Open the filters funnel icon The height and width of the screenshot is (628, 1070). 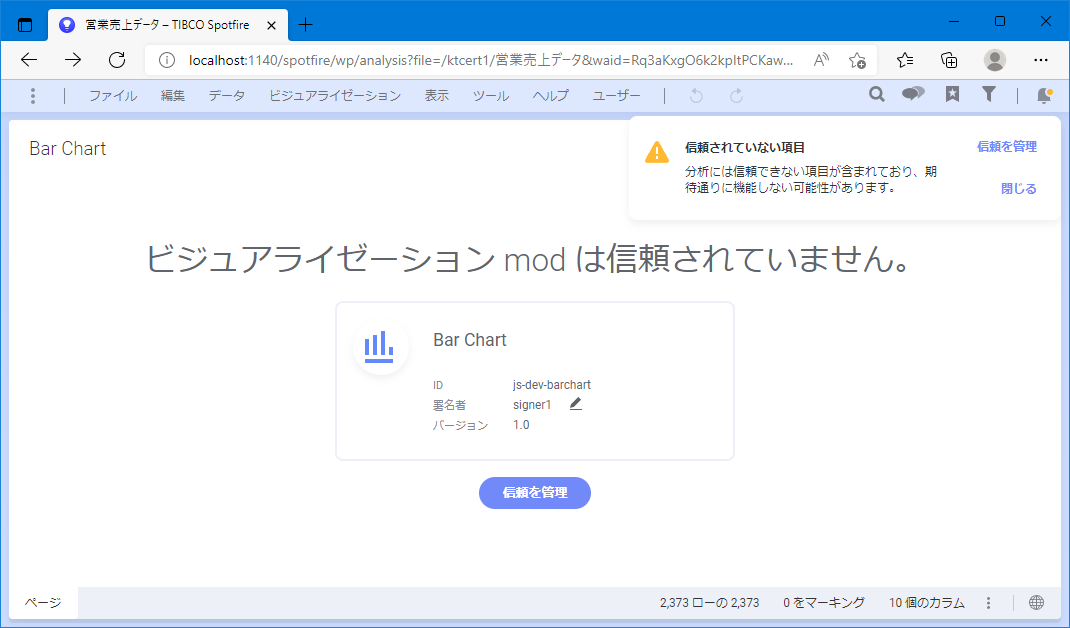[x=988, y=95]
